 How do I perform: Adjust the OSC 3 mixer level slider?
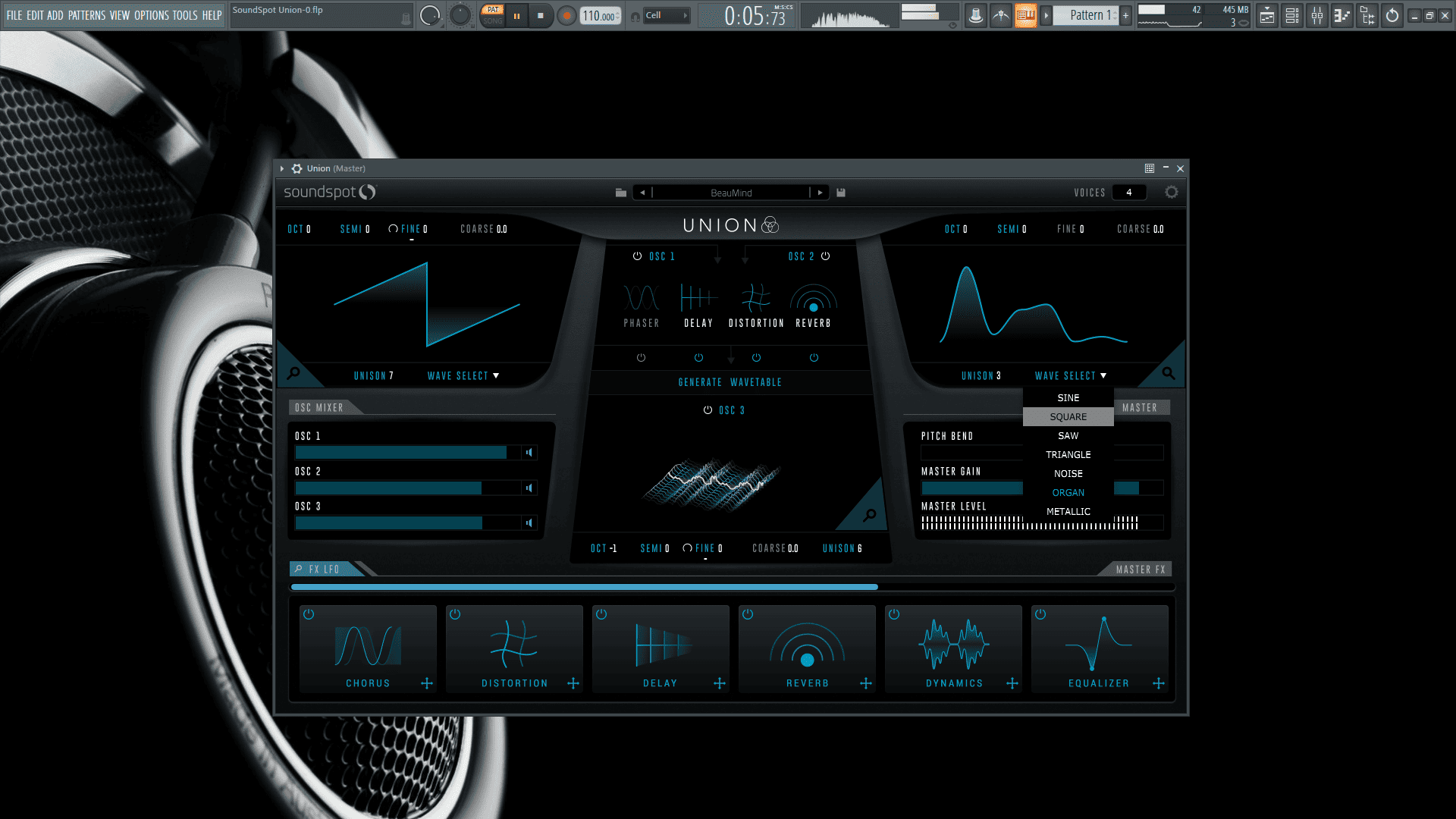click(x=408, y=523)
